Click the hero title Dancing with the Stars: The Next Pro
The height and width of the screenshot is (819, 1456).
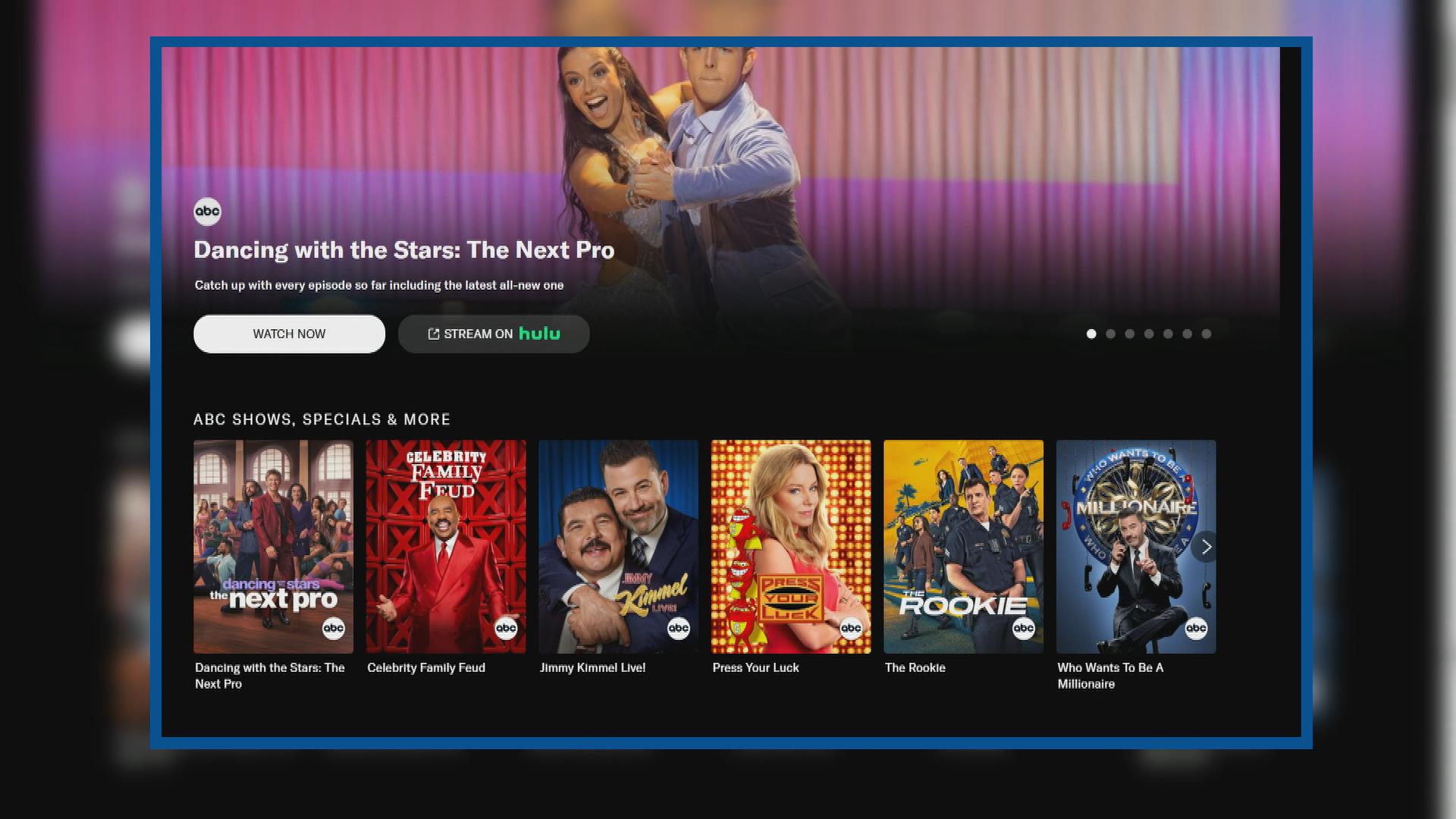tap(404, 250)
